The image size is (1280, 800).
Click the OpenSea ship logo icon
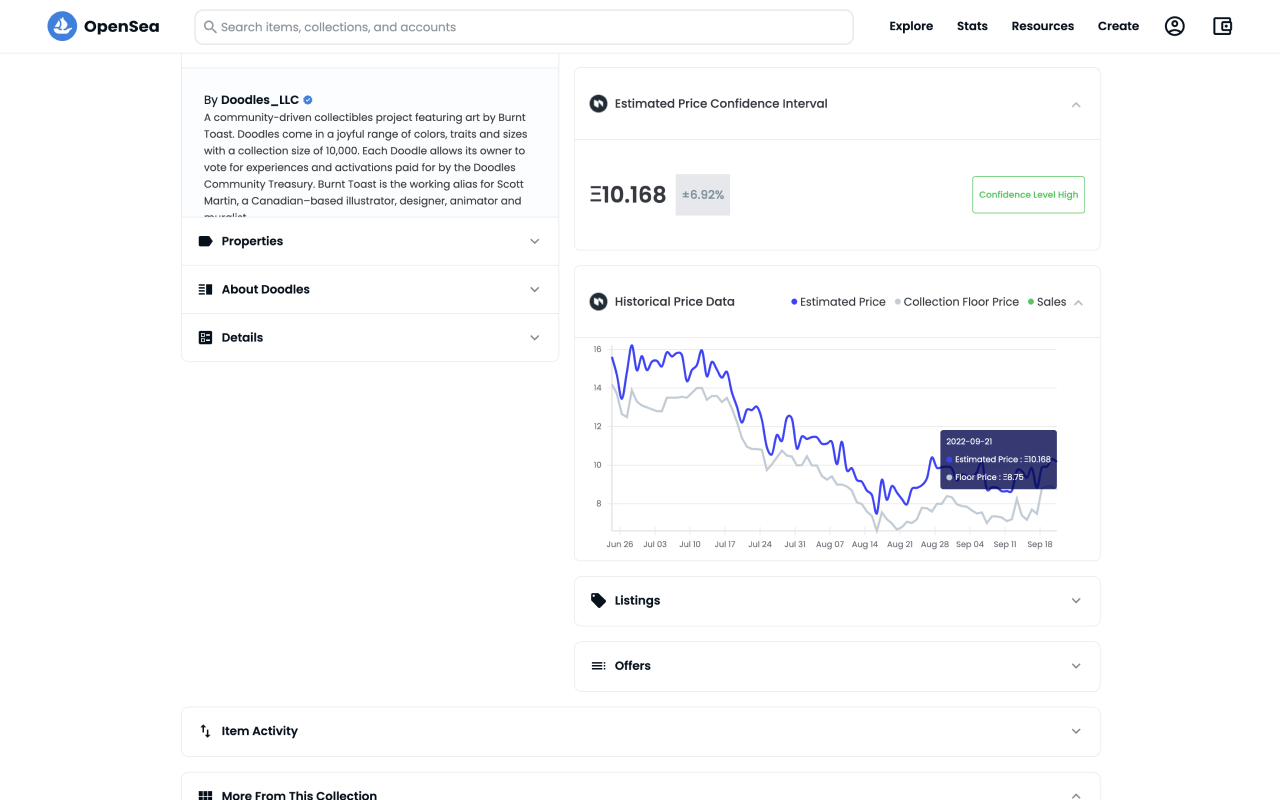(x=62, y=26)
